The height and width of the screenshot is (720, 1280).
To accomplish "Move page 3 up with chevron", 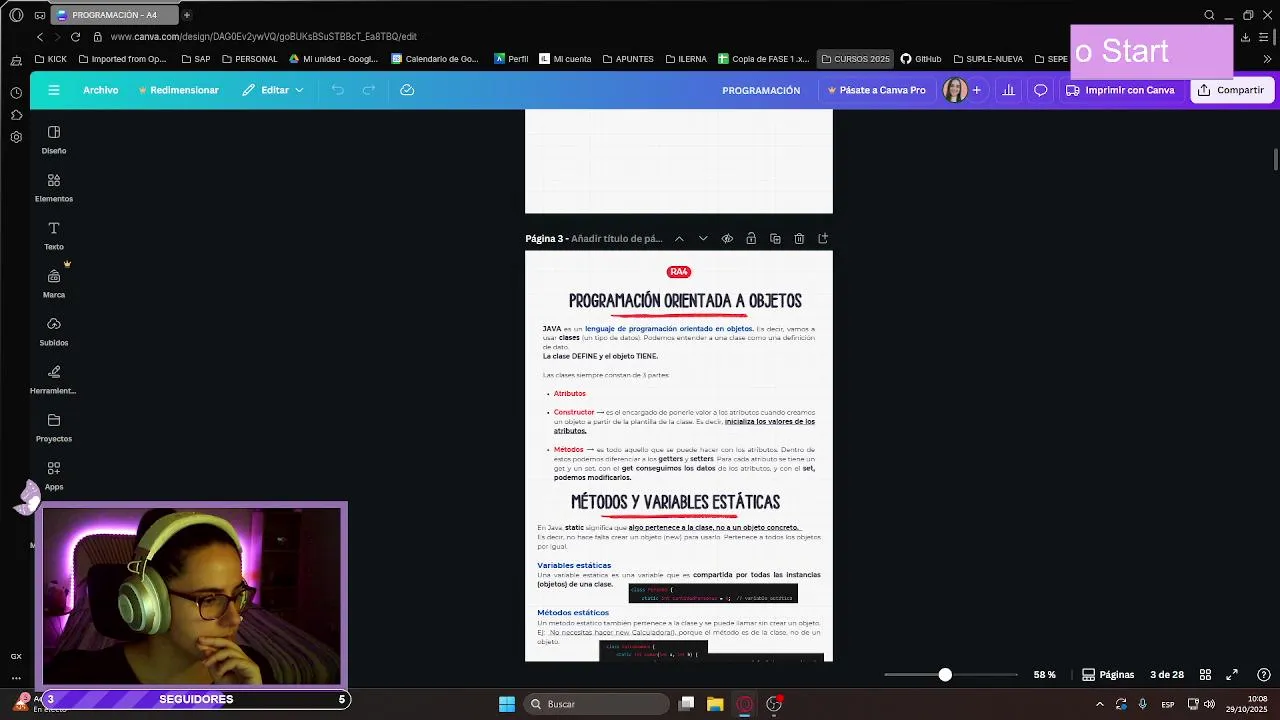I will point(679,239).
